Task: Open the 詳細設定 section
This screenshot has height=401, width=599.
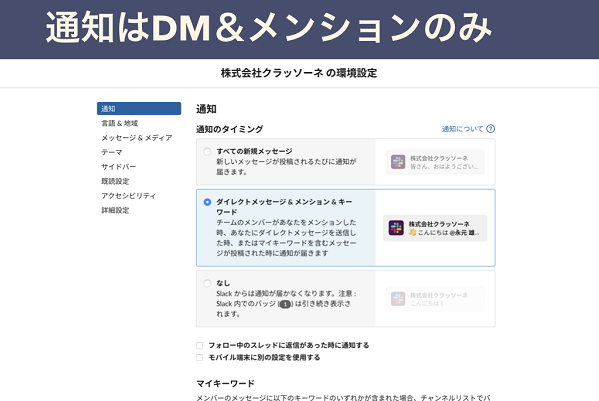Action: (115, 210)
